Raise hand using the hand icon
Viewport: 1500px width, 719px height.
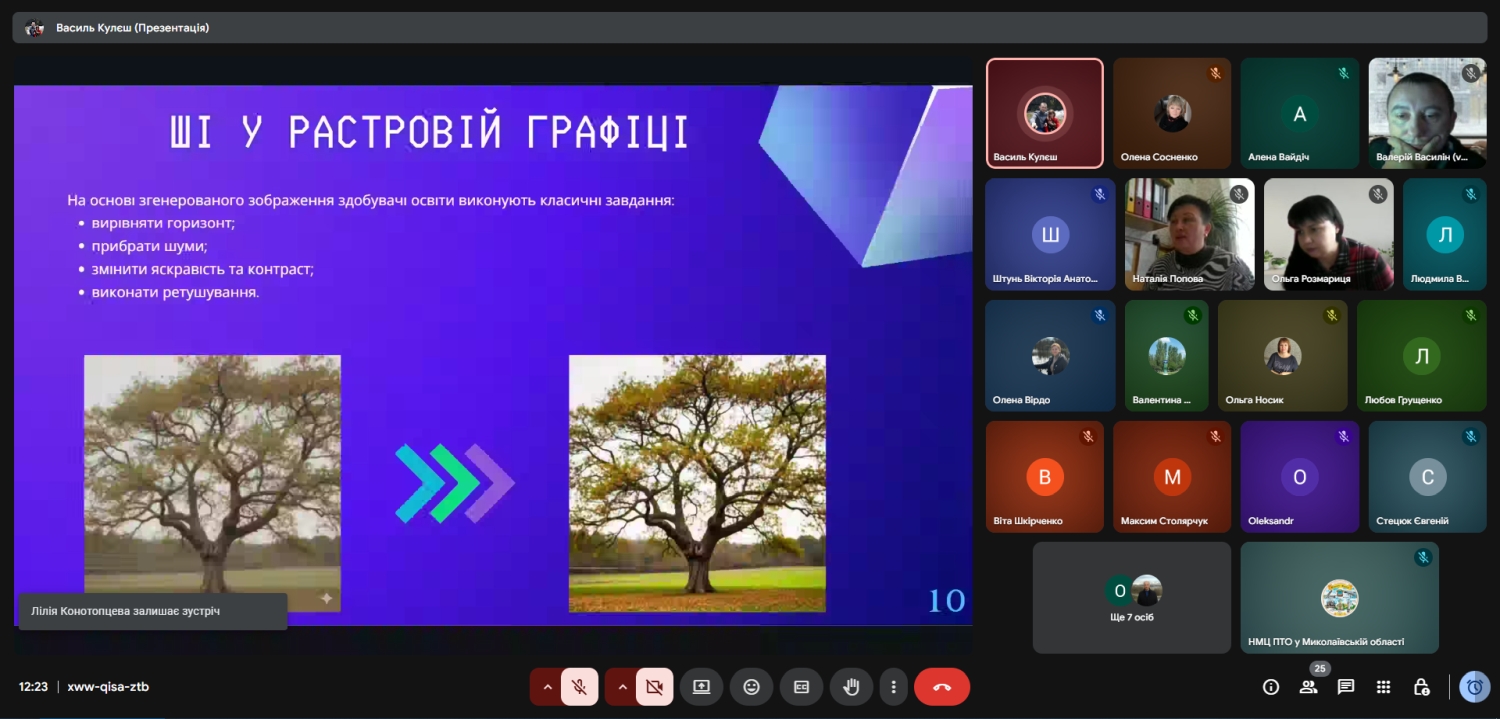[x=851, y=687]
